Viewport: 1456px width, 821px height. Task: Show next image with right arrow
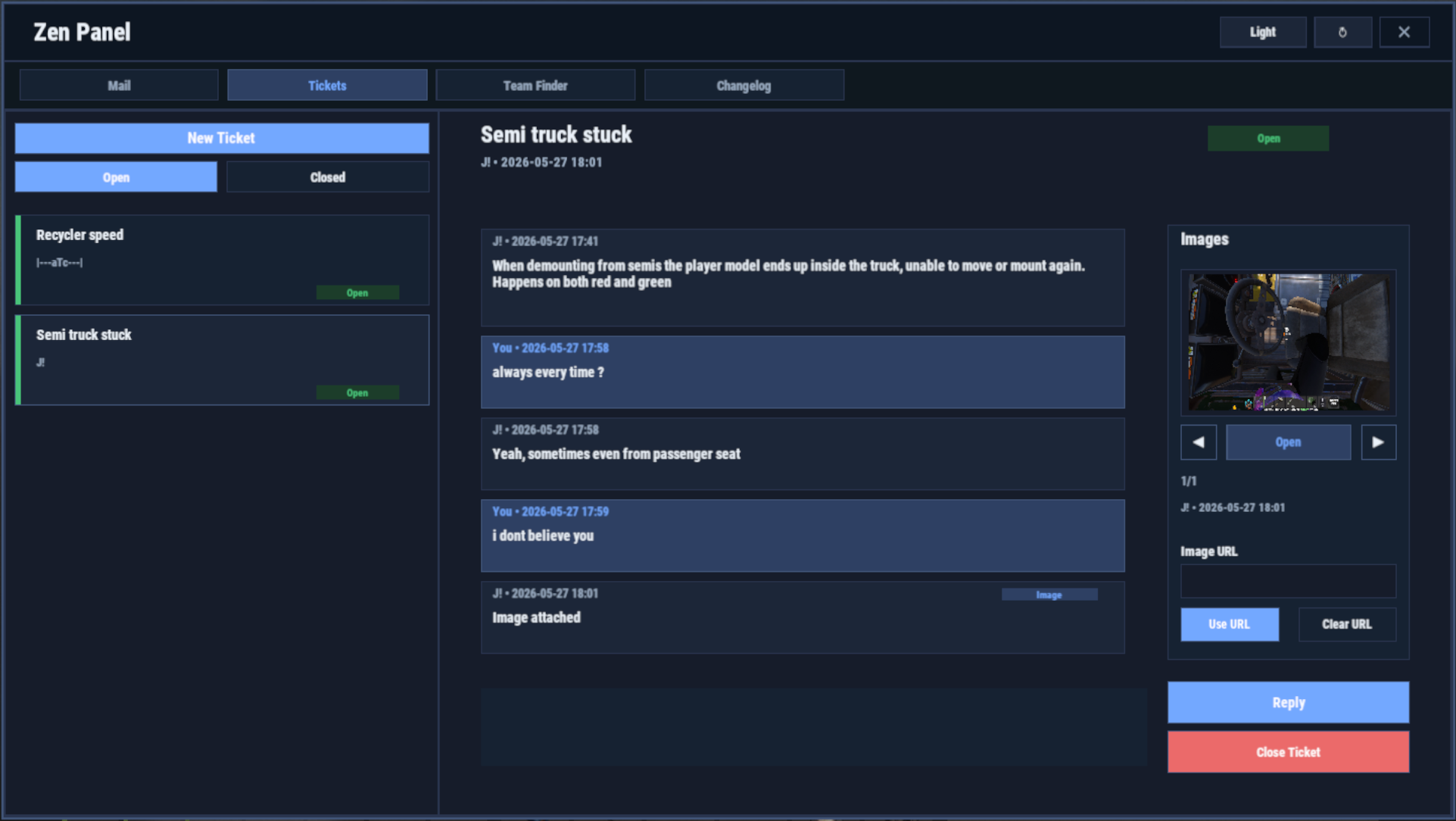click(1378, 442)
